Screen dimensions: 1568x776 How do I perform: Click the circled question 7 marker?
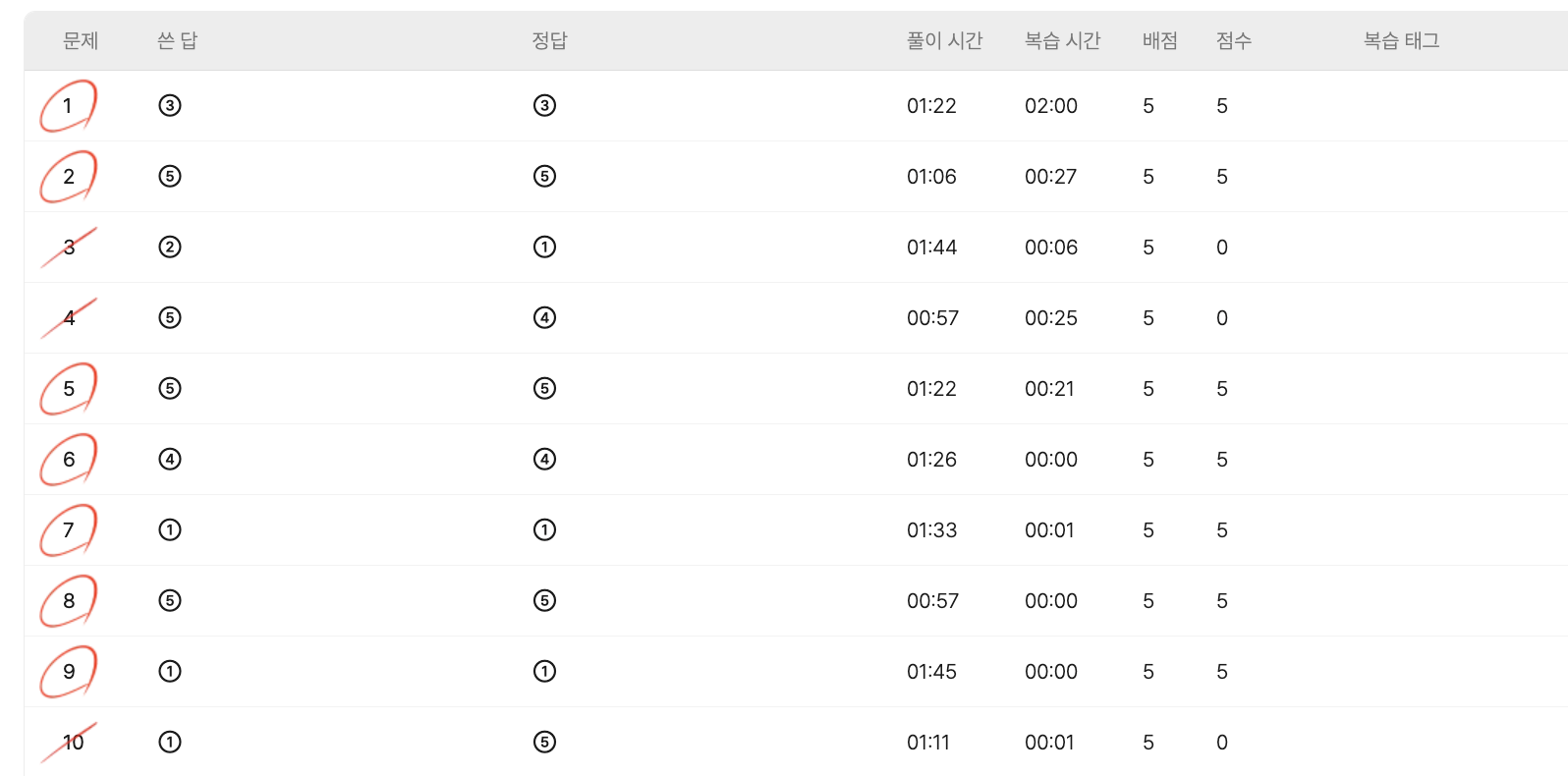pos(68,529)
